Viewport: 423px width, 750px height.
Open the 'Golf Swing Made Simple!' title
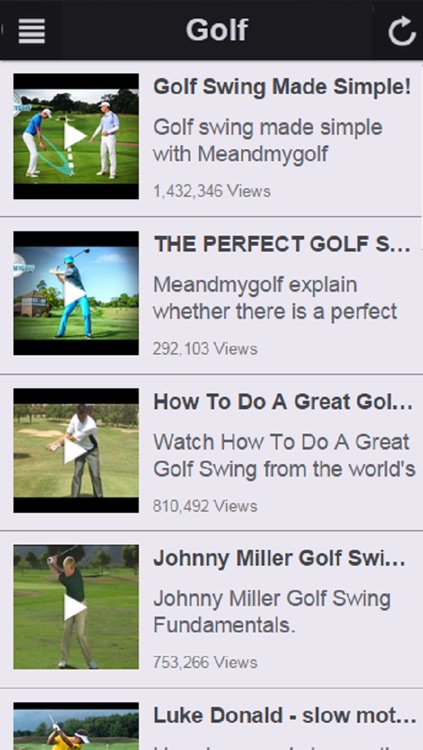282,88
